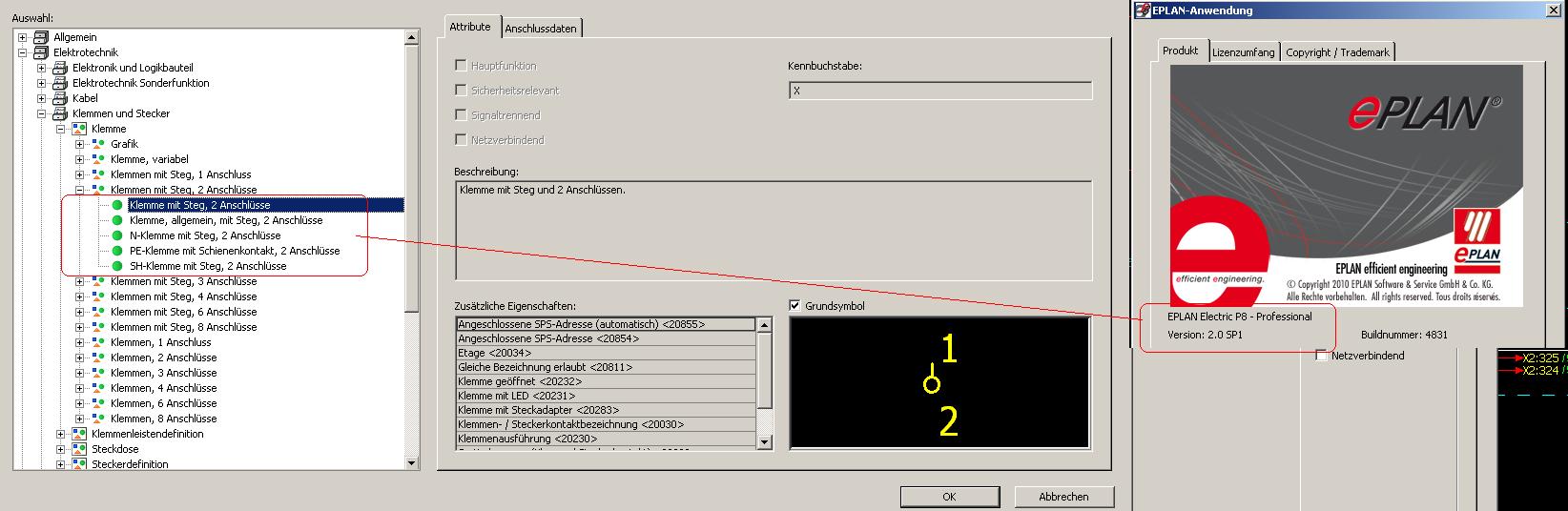Toggle Netzverbindend checkbox in Attribute tab

[x=461, y=139]
